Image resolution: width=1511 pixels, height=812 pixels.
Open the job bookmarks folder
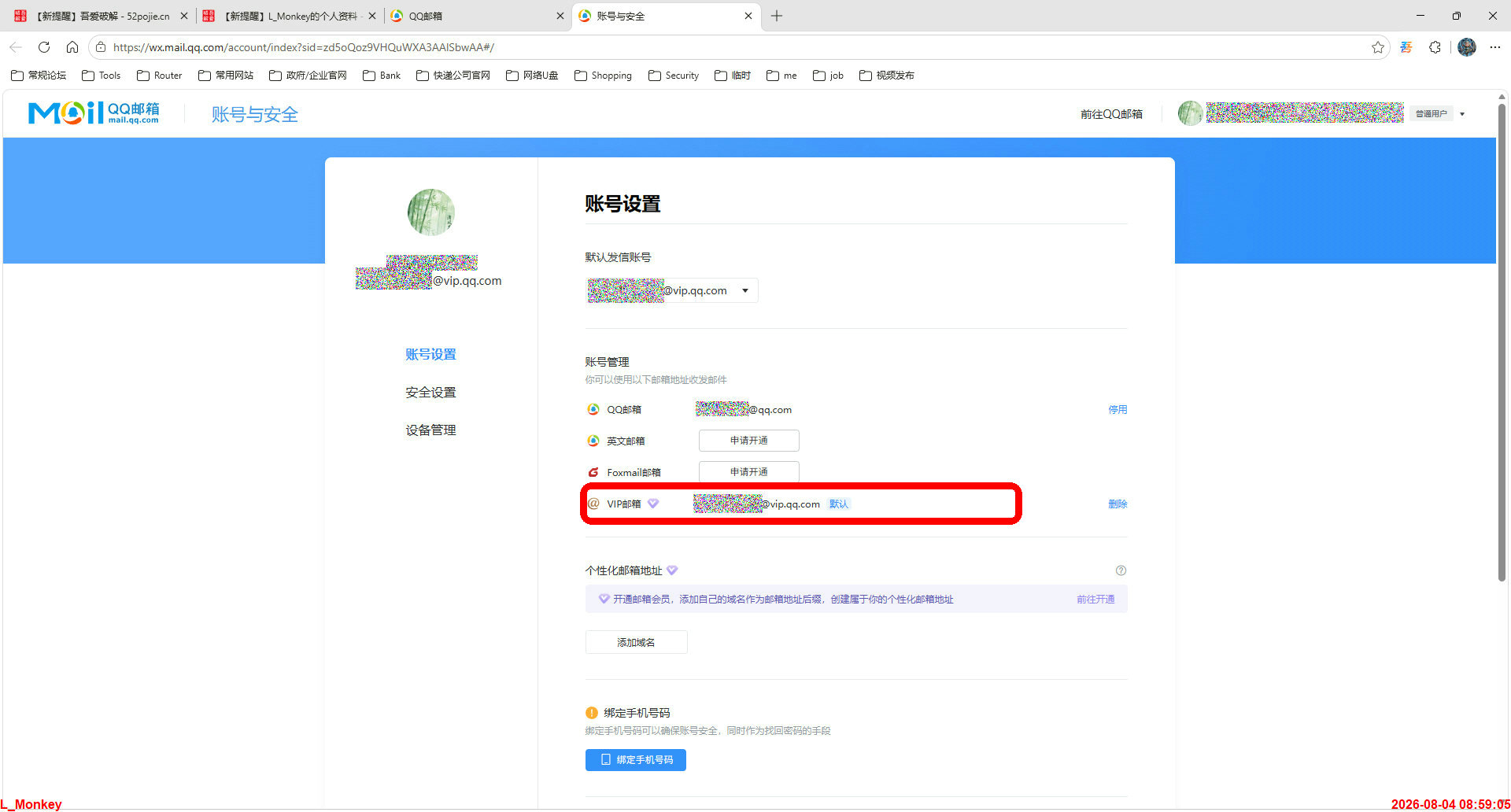[x=829, y=76]
